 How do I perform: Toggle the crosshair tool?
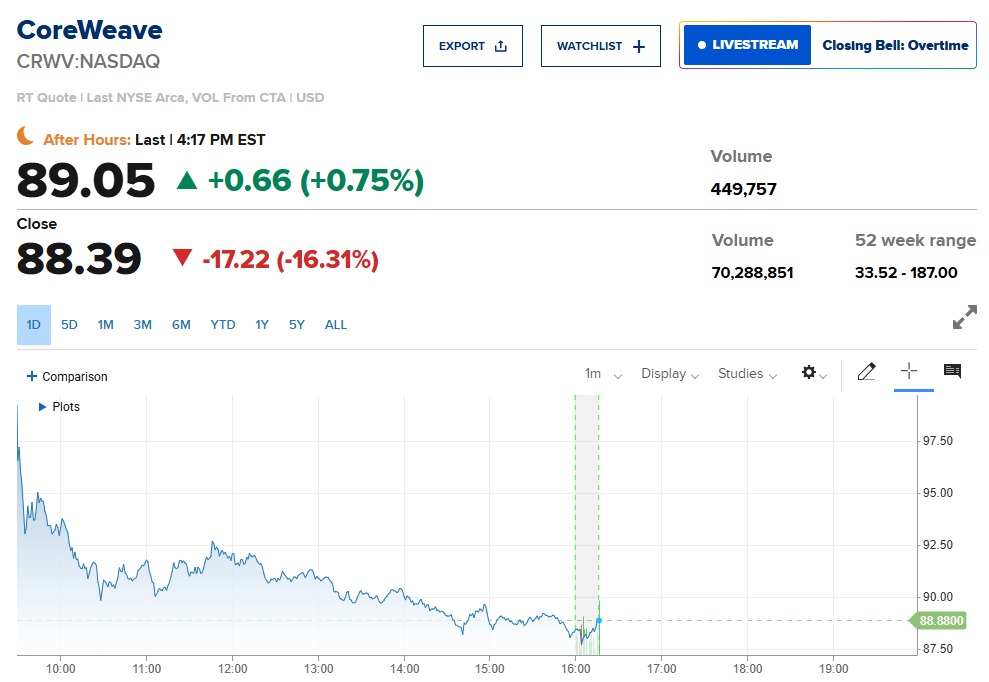908,372
